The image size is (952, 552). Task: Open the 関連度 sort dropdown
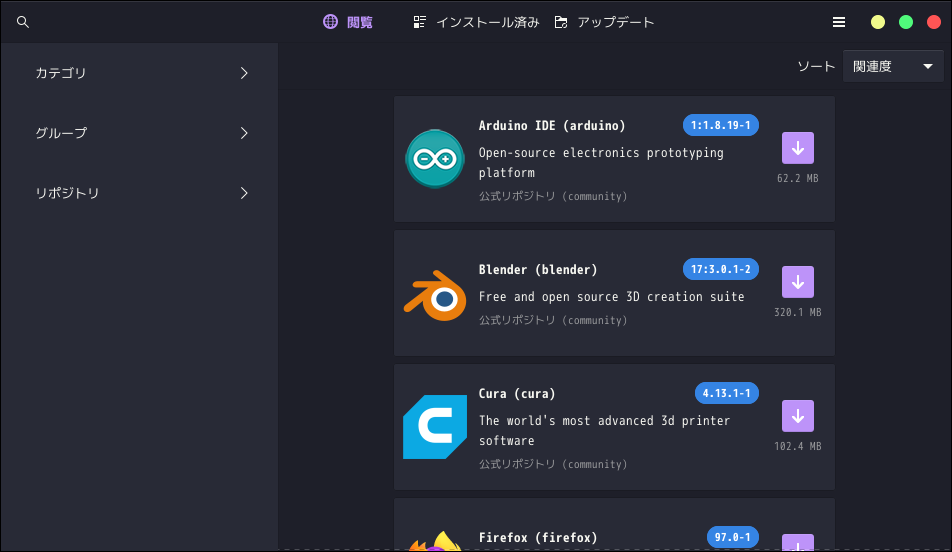pyautogui.click(x=892, y=66)
